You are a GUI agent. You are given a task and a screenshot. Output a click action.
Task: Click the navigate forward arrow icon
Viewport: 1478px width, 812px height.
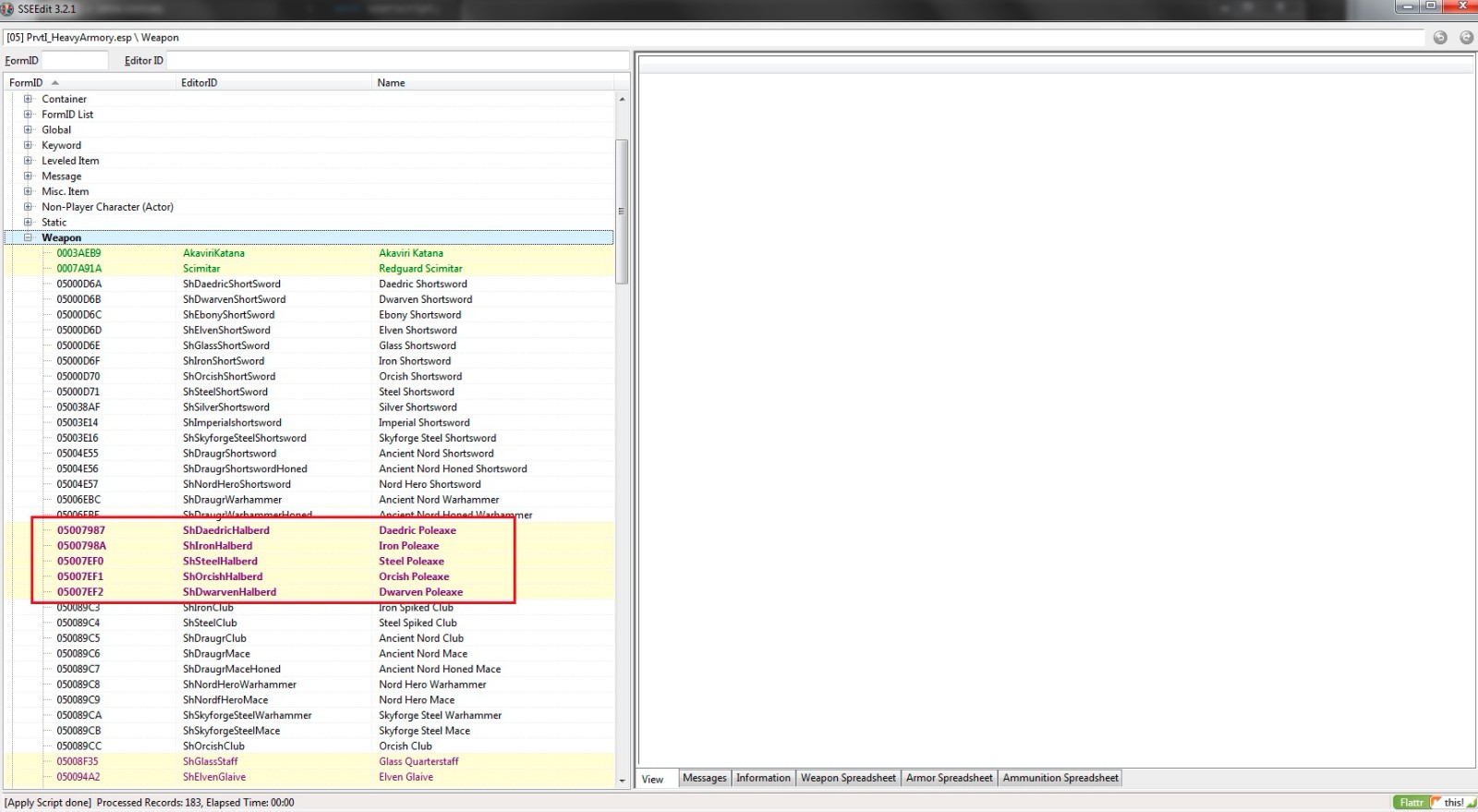point(1466,38)
